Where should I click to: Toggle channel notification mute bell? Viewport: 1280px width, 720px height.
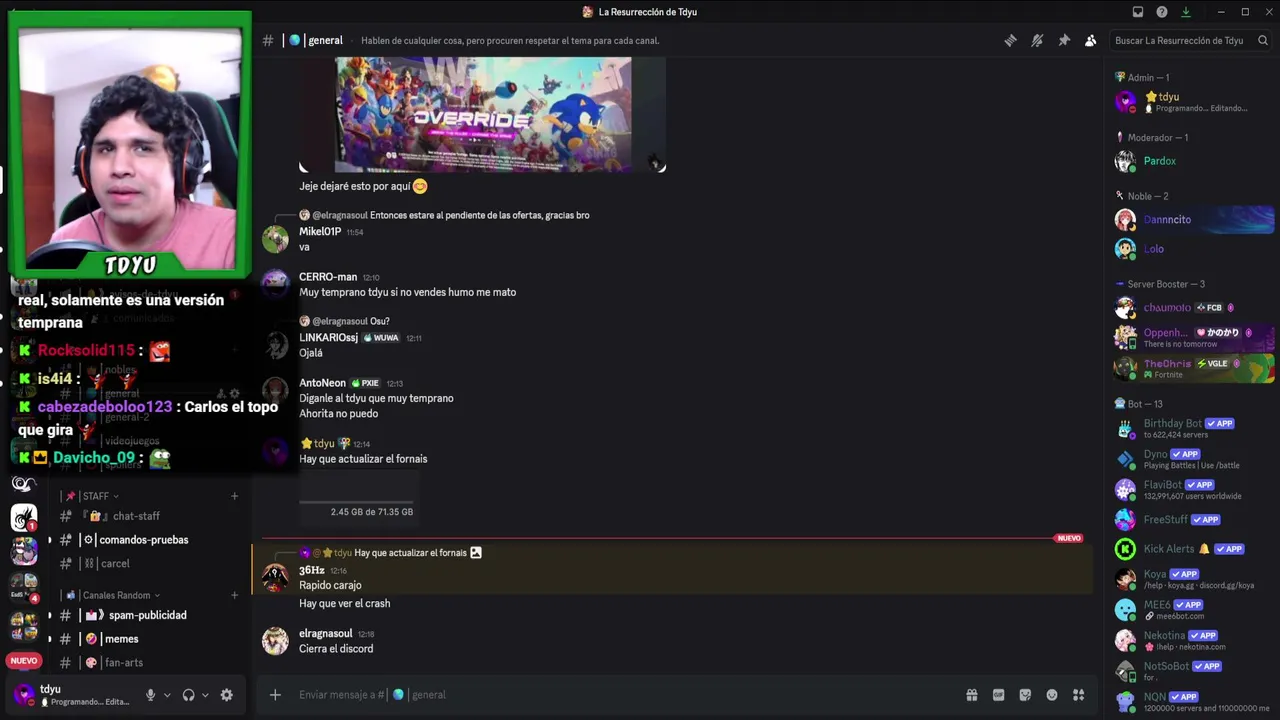pyautogui.click(x=1037, y=40)
